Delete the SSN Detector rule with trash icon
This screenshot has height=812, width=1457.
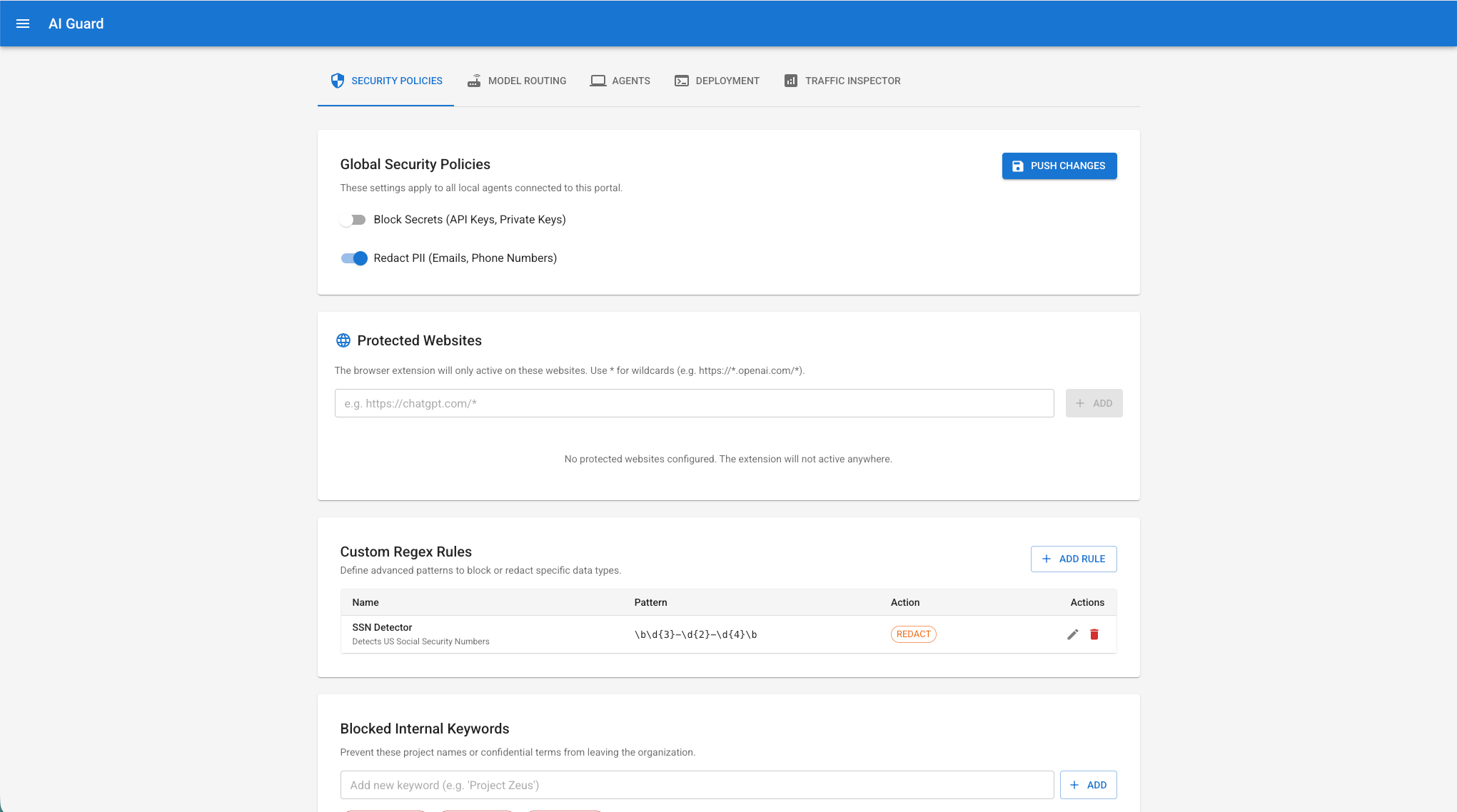[1094, 634]
